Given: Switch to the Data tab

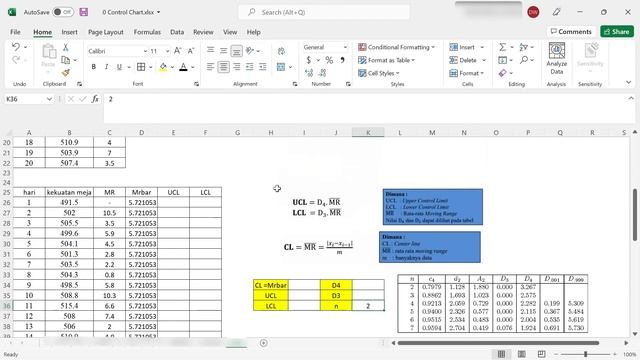Looking at the screenshot, I should click(x=177, y=32).
